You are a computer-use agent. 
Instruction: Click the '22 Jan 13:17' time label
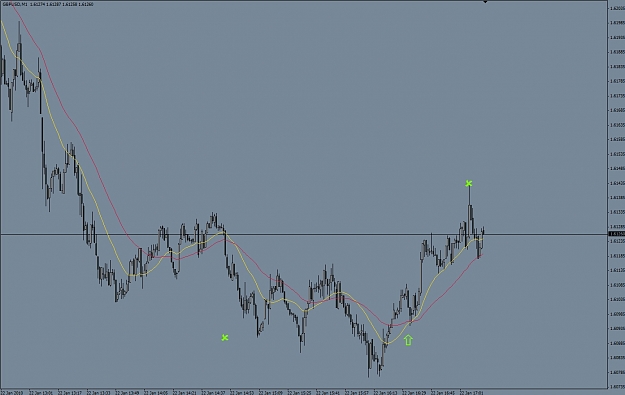tap(70, 393)
